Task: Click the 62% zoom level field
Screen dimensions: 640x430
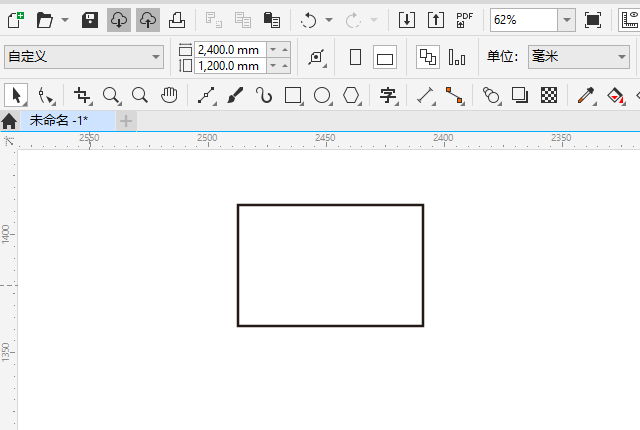Action: coord(524,20)
